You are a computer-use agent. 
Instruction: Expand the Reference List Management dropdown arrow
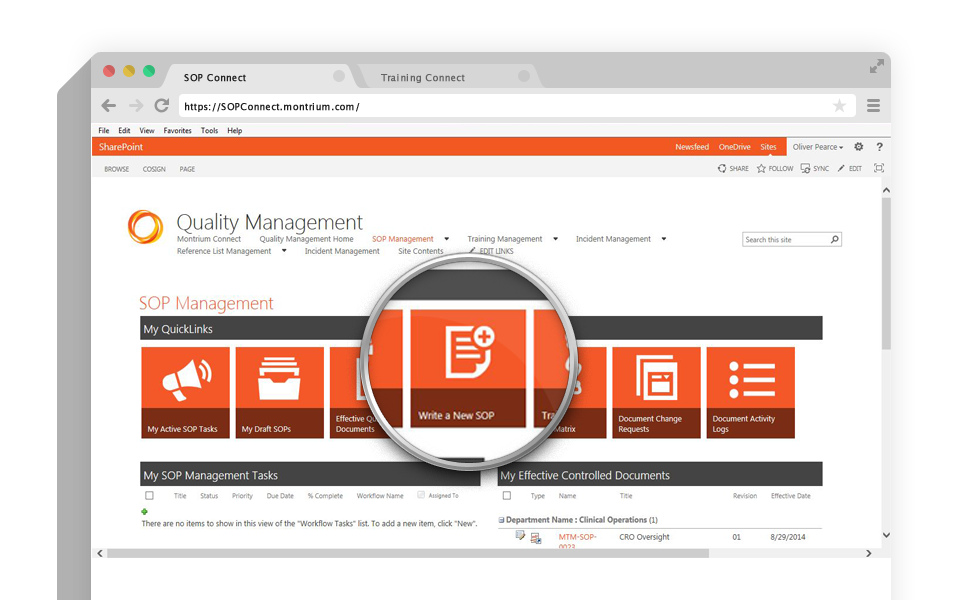[x=284, y=250]
